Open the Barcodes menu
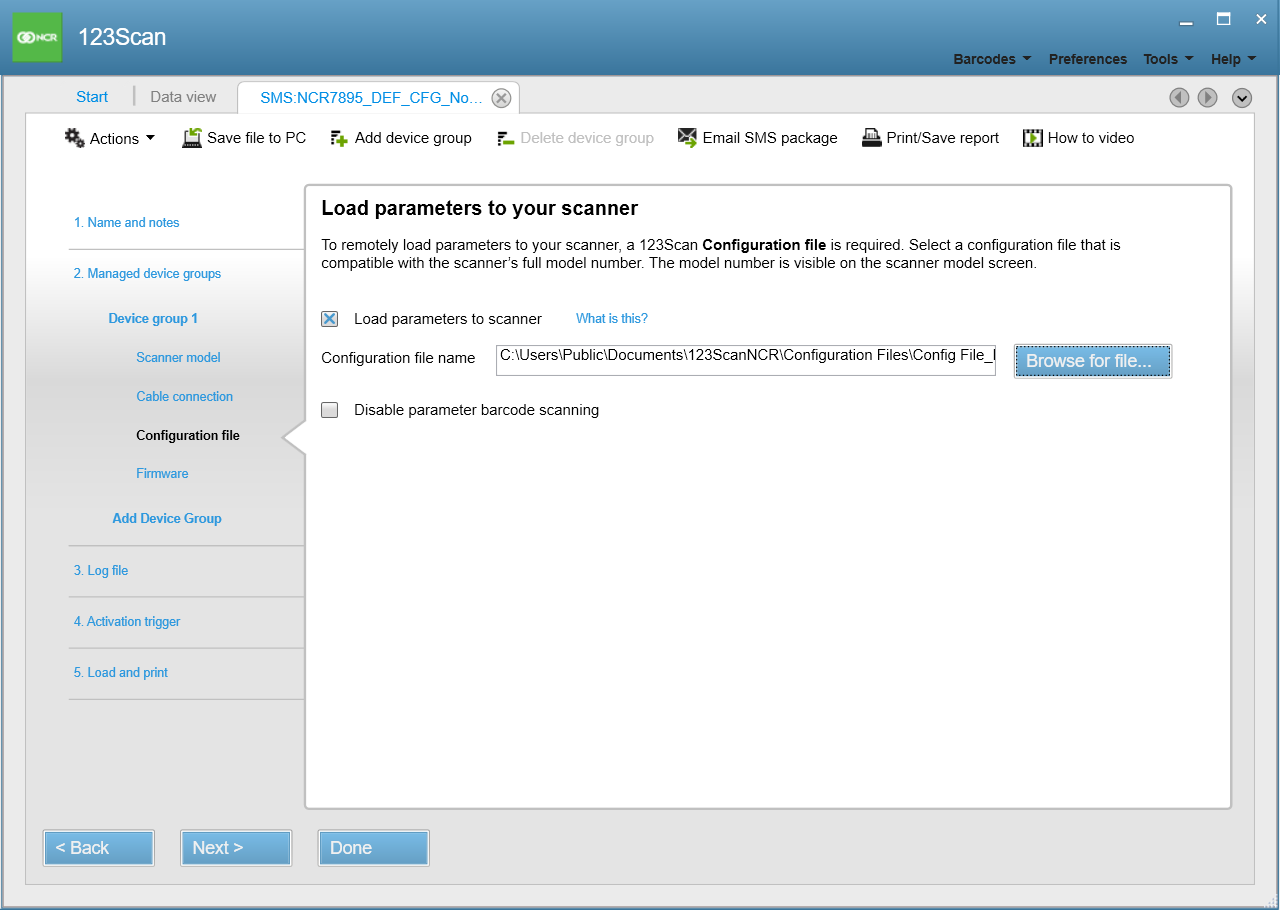The image size is (1280, 910). tap(992, 59)
